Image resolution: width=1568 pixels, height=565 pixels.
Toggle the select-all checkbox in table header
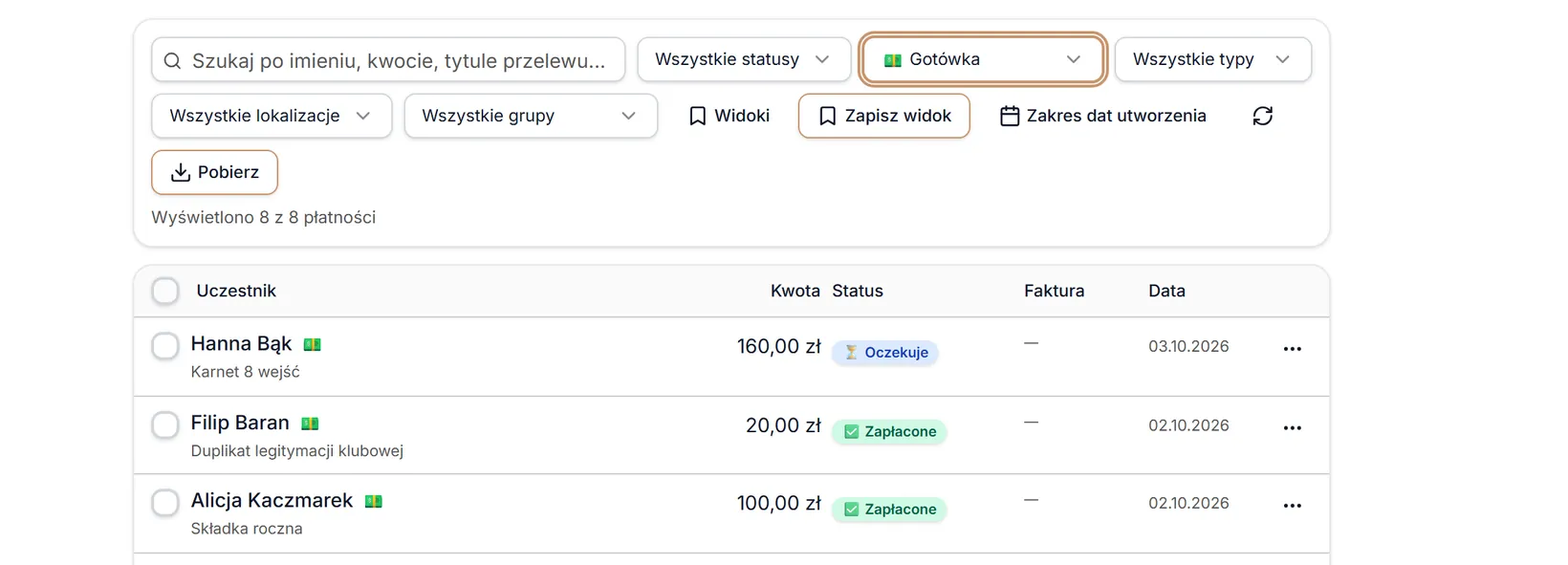coord(165,291)
